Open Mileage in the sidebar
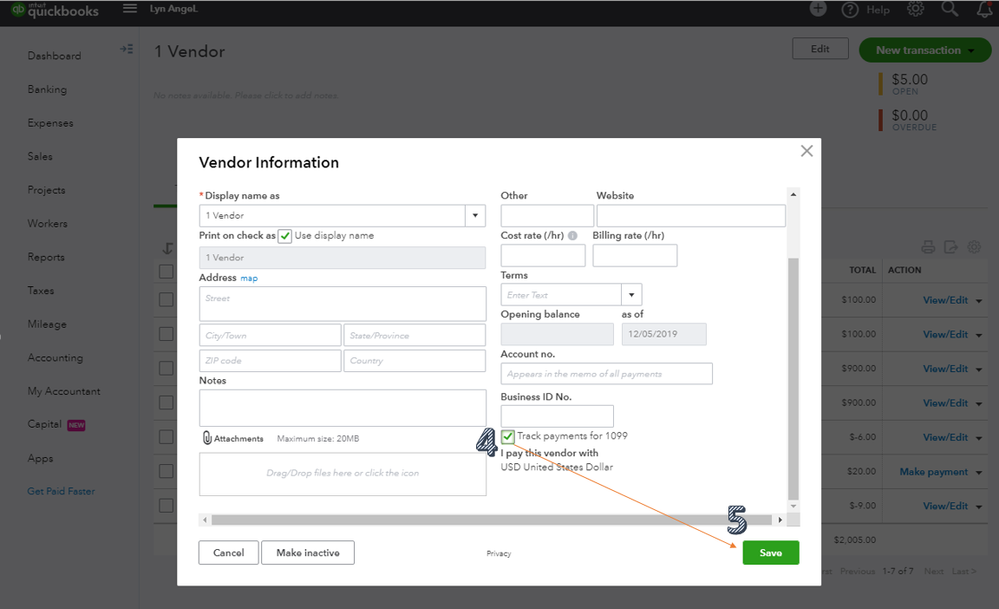Viewport: 999px width, 609px height. point(47,324)
